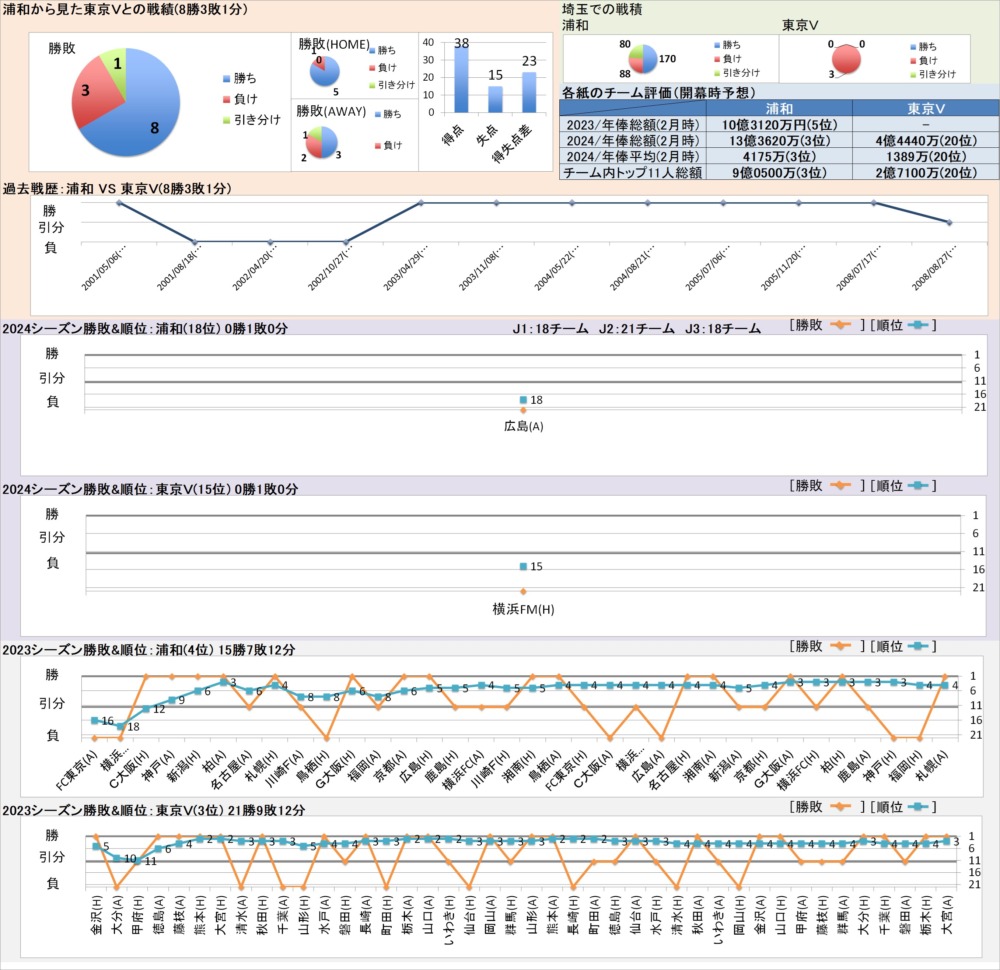Select the cell 4175万(3位)
The width and height of the screenshot is (1000, 970).
click(779, 156)
